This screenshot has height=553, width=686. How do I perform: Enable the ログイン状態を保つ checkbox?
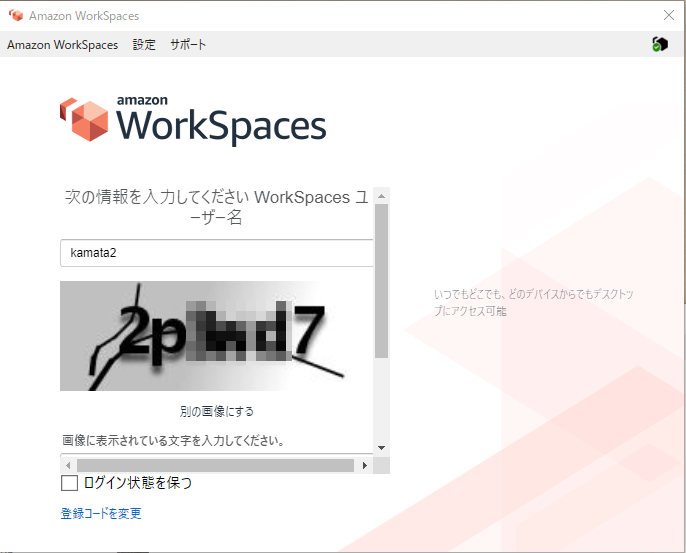69,483
